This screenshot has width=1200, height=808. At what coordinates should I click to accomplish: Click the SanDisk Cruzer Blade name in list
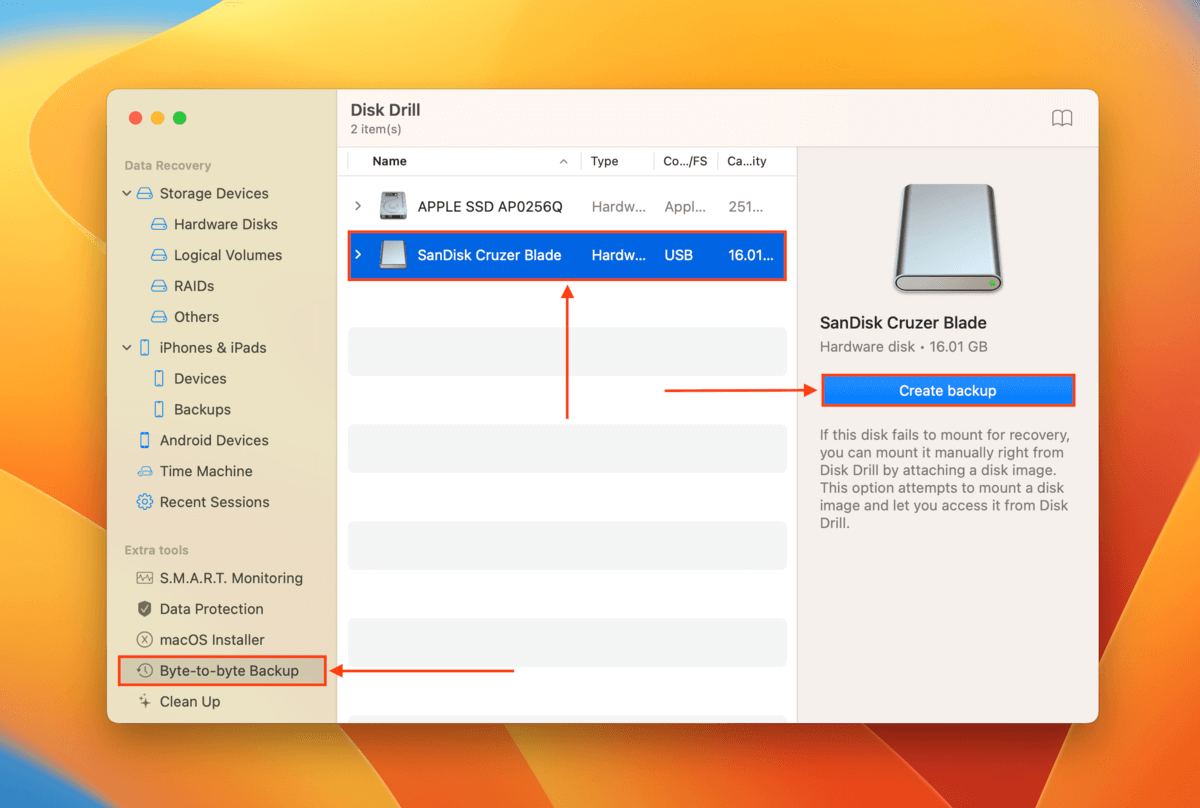489,255
